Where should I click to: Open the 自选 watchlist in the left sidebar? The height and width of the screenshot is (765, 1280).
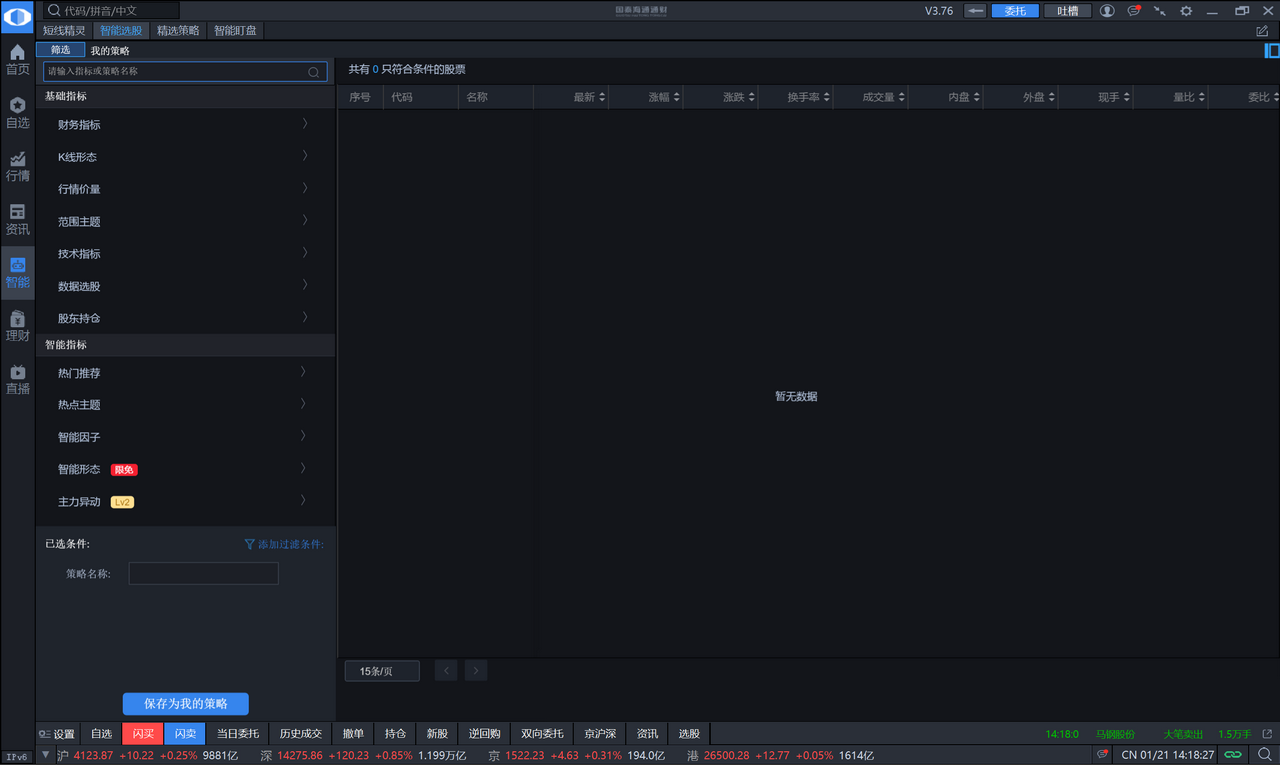pos(17,113)
